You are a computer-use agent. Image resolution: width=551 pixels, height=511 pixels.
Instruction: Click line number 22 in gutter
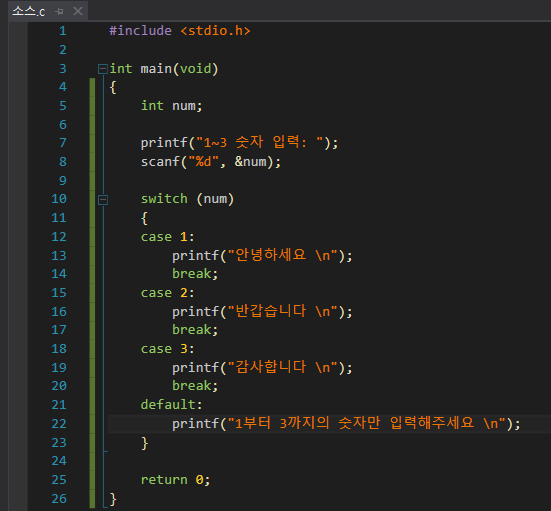[59, 423]
